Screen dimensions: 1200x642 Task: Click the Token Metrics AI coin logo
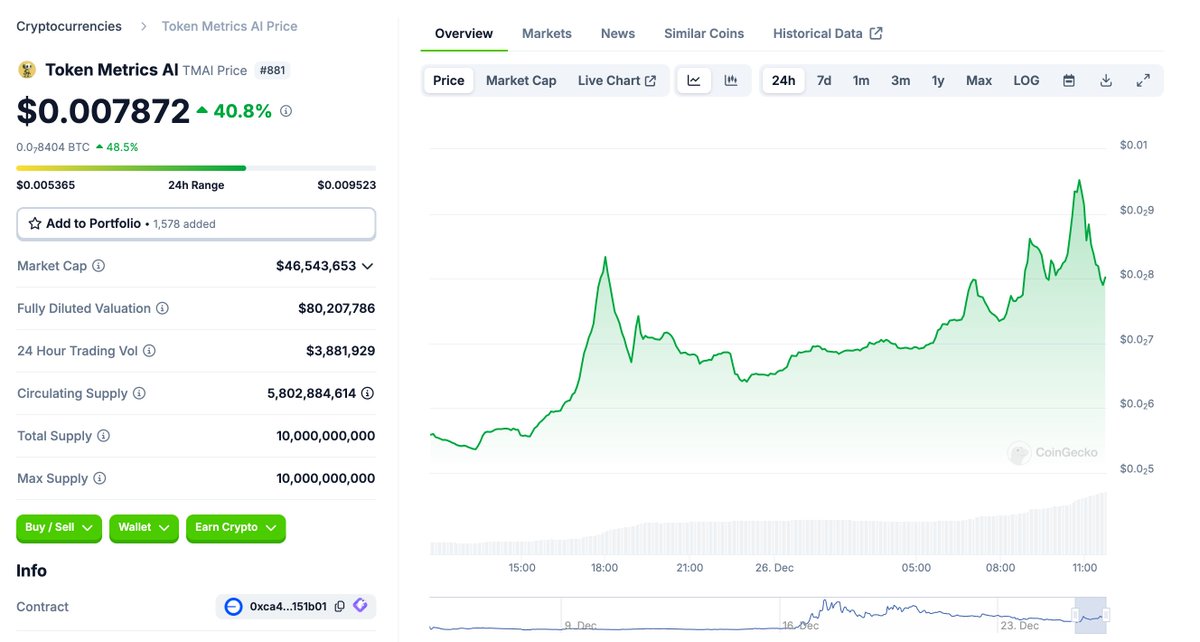(27, 70)
